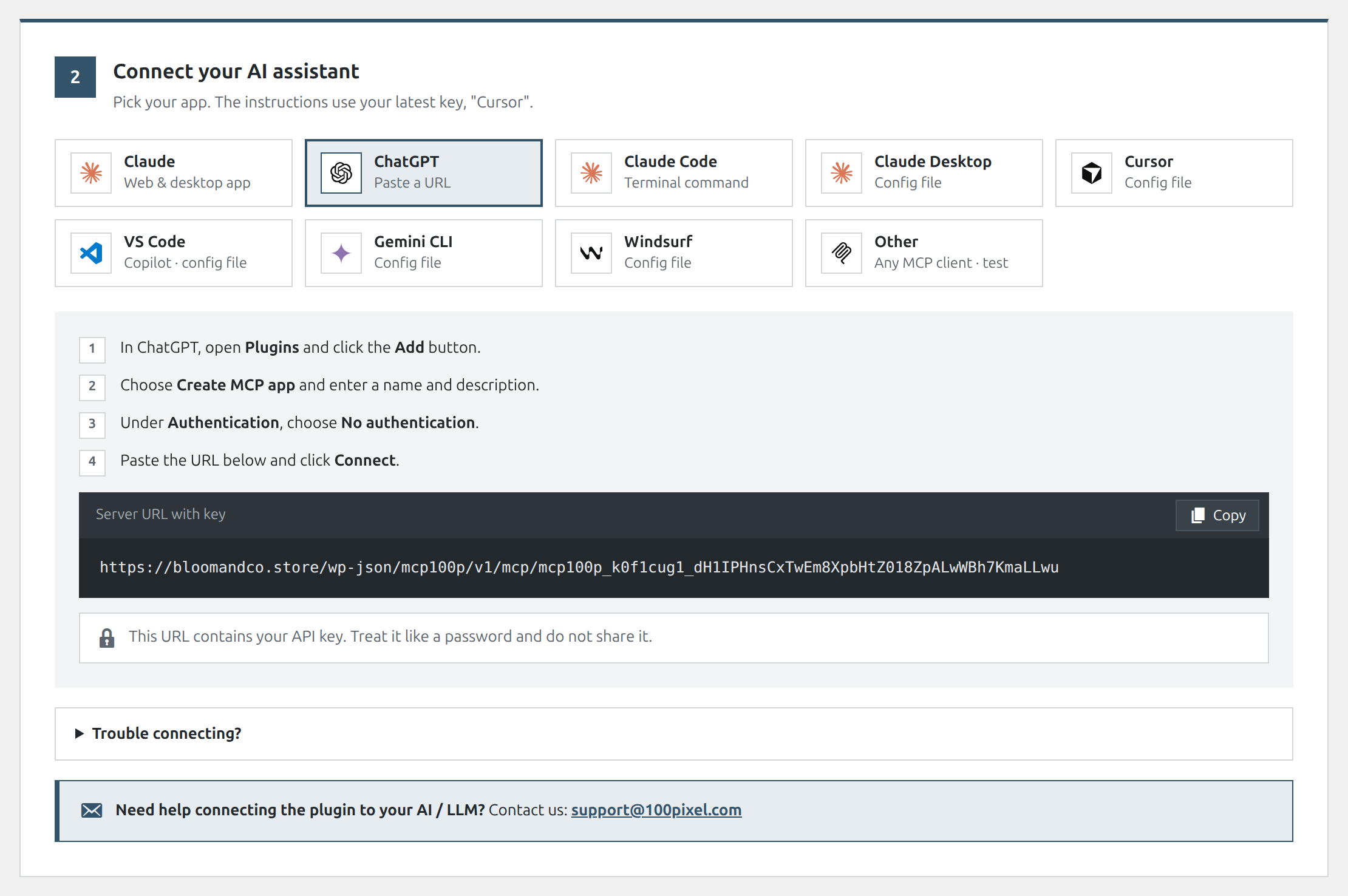Click the ChatGPT logo icon
This screenshot has height=896, width=1348.
click(341, 173)
